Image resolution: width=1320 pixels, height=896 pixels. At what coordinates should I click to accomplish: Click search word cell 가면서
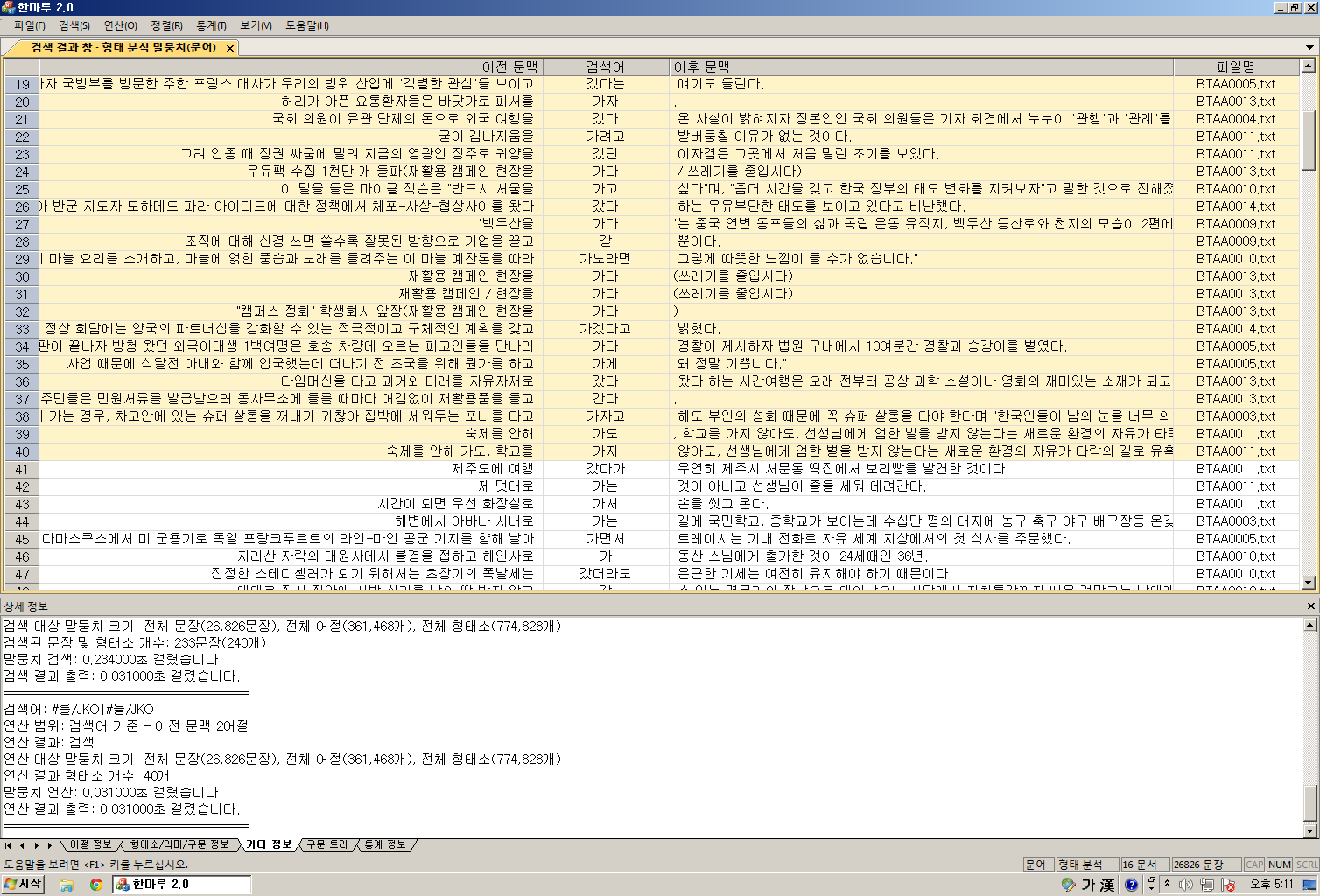pyautogui.click(x=605, y=539)
